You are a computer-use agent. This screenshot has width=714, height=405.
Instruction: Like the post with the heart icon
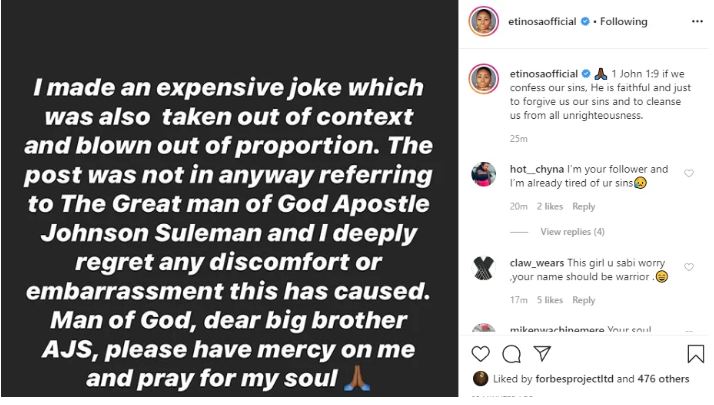[481, 353]
